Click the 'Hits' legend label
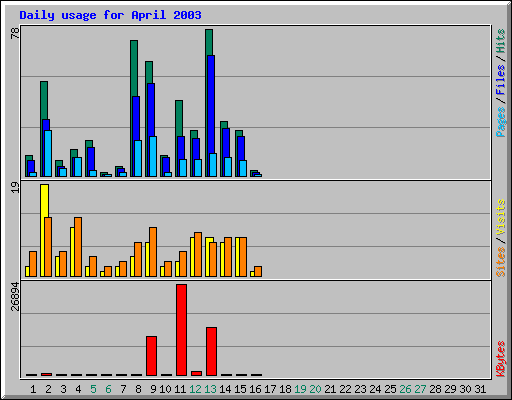Viewport: 512px width, 400px height. (x=500, y=41)
